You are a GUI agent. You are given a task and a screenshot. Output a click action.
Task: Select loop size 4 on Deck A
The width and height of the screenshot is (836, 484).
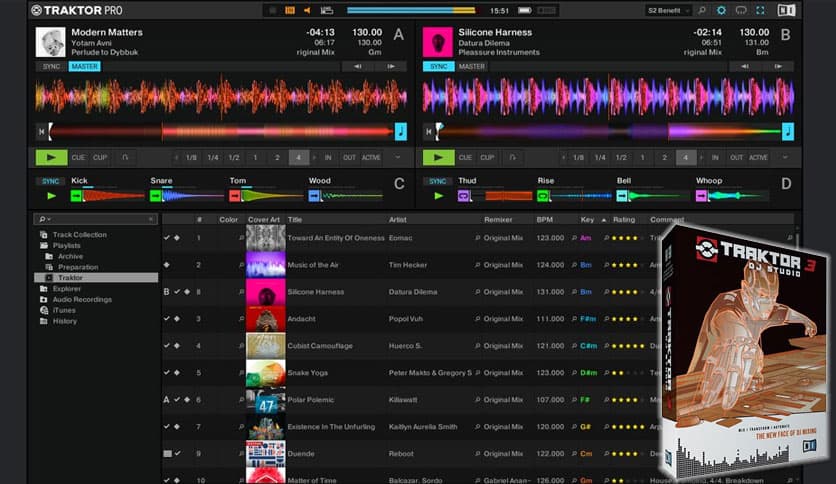[299, 157]
